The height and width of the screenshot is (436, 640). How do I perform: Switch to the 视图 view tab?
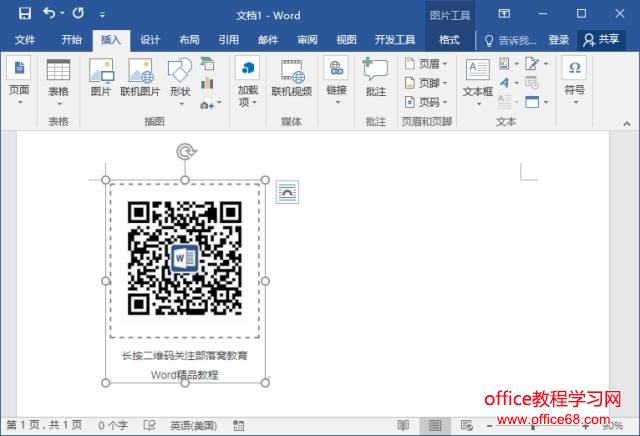coord(346,40)
